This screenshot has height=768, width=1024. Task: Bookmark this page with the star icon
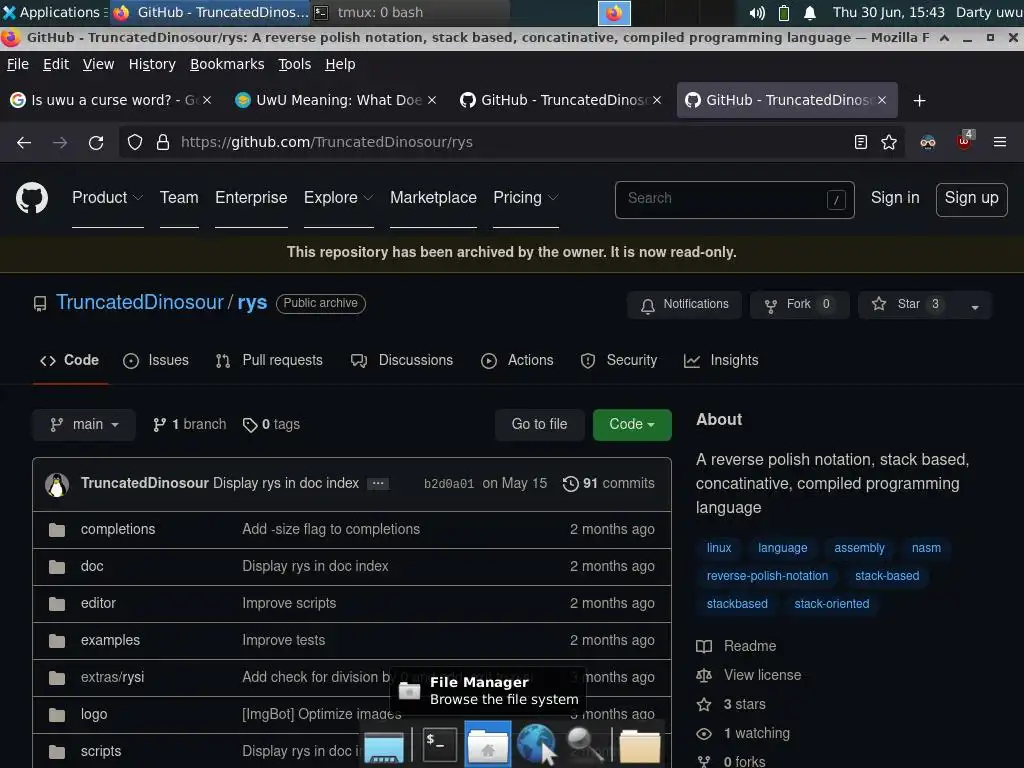[x=889, y=142]
